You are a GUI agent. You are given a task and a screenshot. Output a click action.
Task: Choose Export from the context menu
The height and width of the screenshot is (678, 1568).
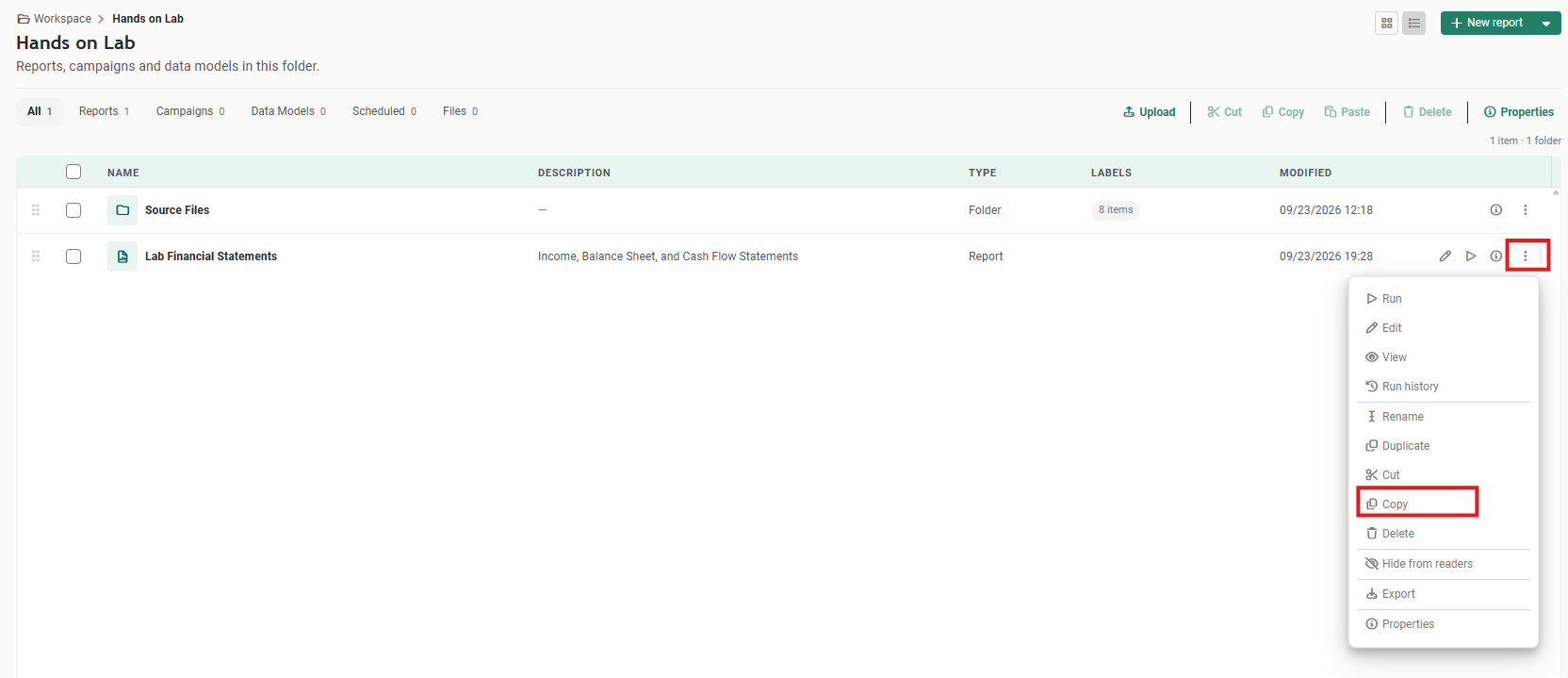tap(1443, 594)
